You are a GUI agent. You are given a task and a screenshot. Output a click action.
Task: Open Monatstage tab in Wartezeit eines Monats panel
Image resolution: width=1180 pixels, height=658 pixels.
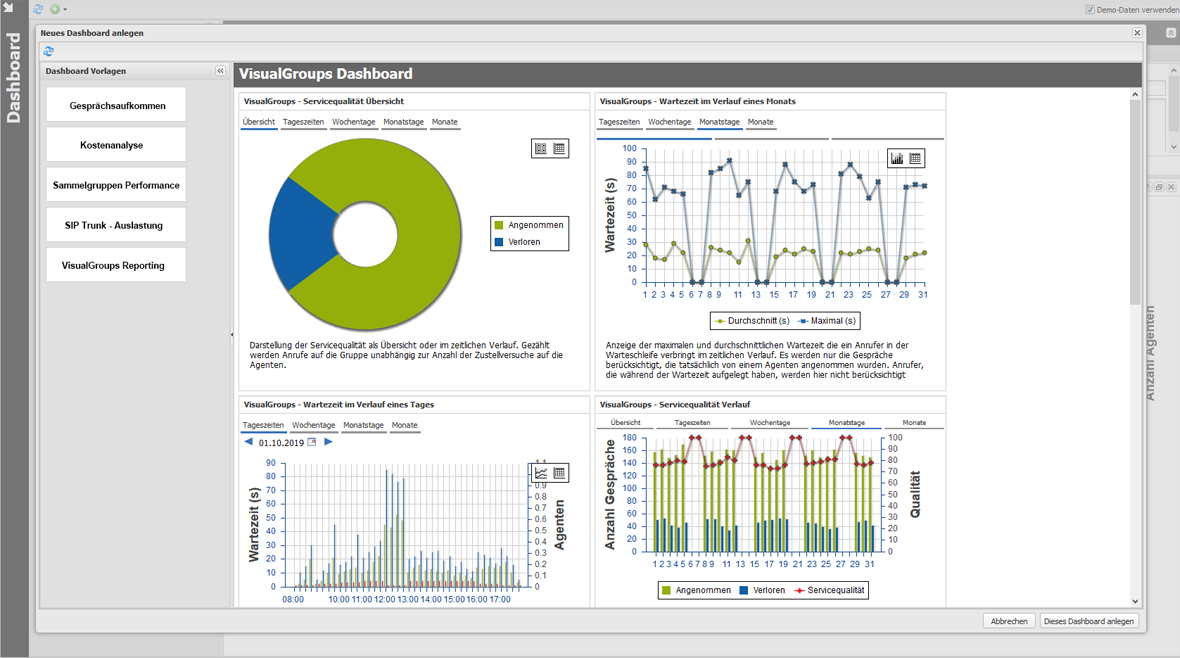[x=719, y=122]
